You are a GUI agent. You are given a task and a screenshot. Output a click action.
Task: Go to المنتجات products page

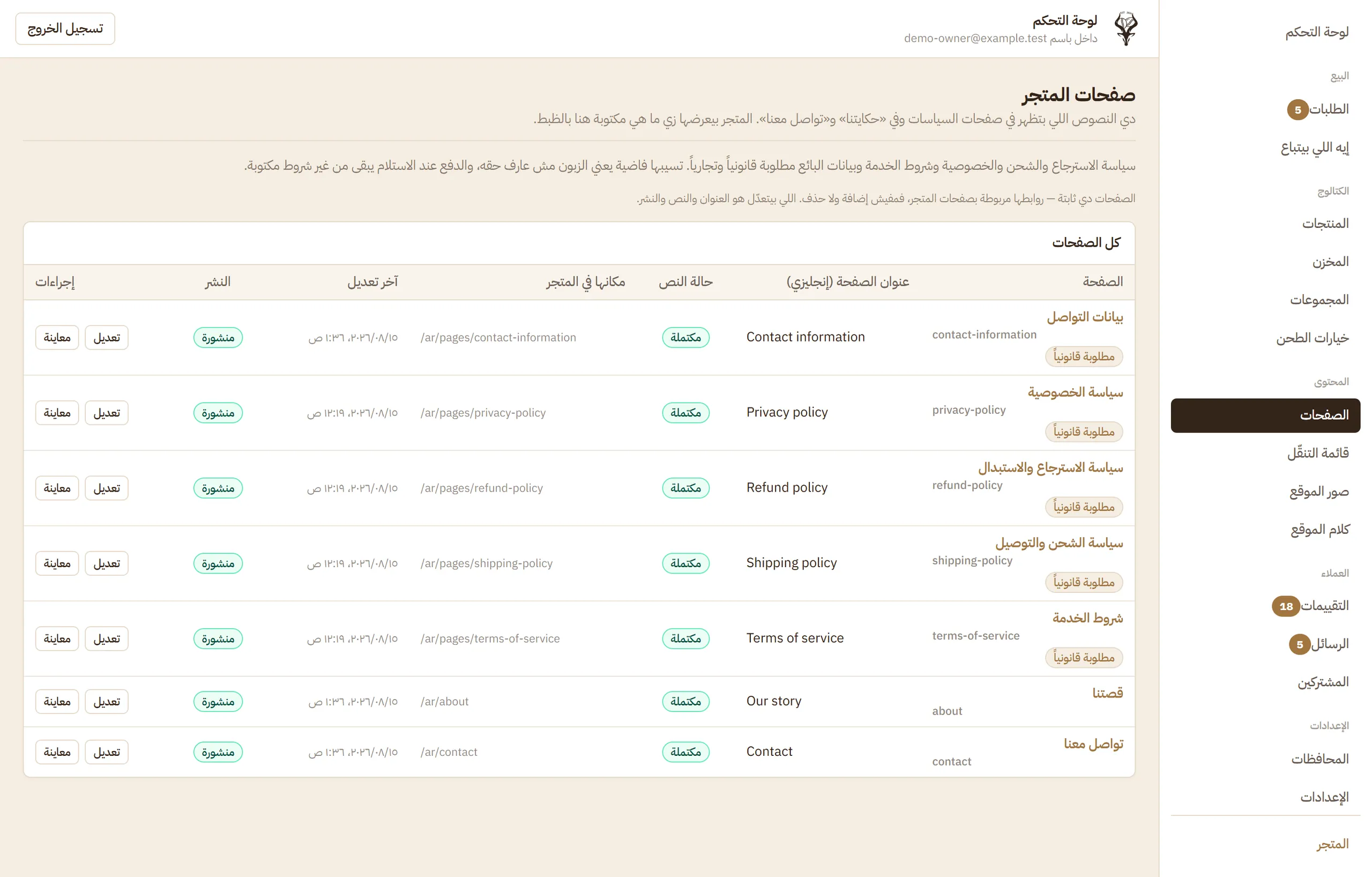click(1325, 224)
